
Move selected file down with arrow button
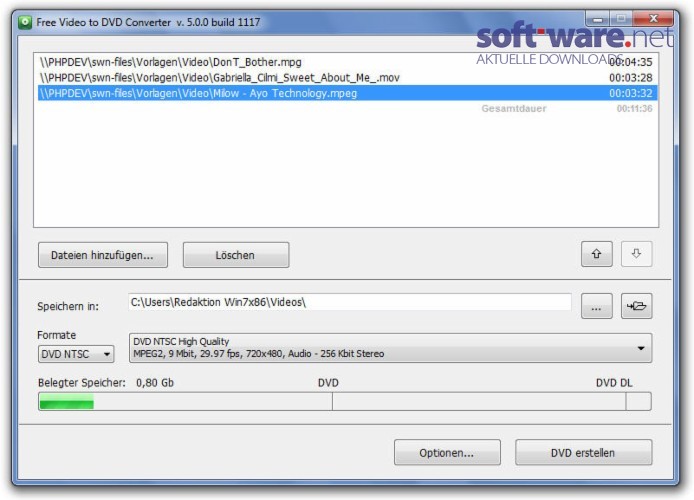pos(636,254)
